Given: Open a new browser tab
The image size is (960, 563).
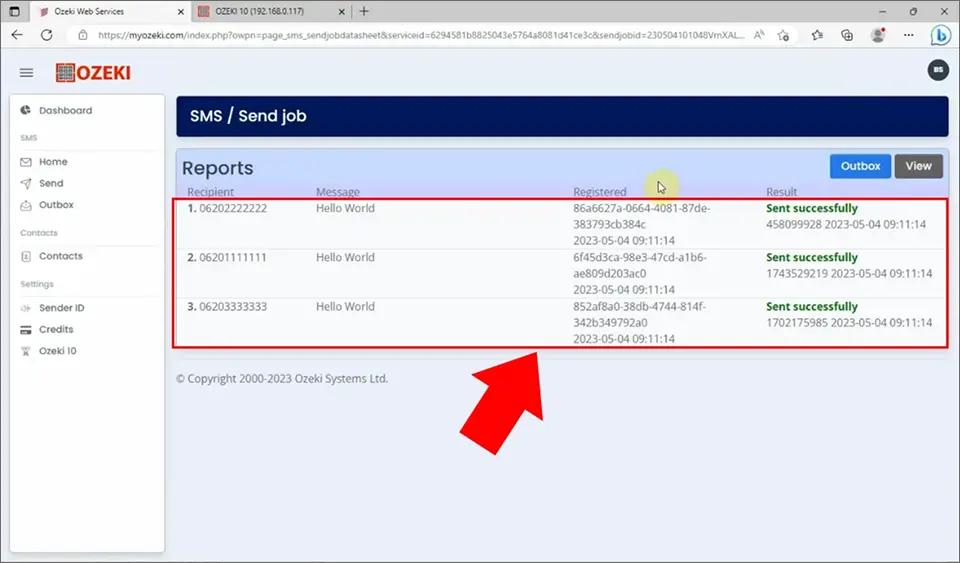Looking at the screenshot, I should (x=364, y=11).
